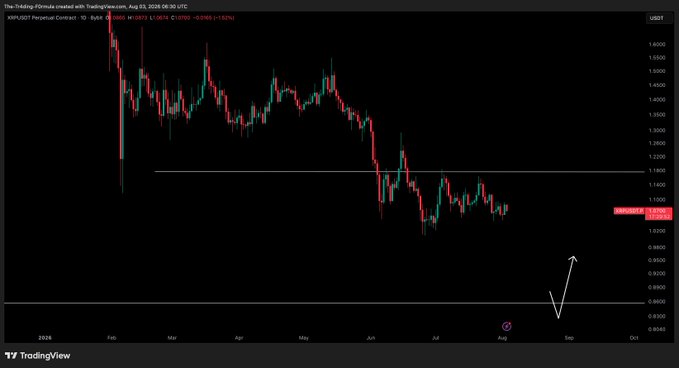
Task: Click the Feb label on time axis
Action: (112, 338)
